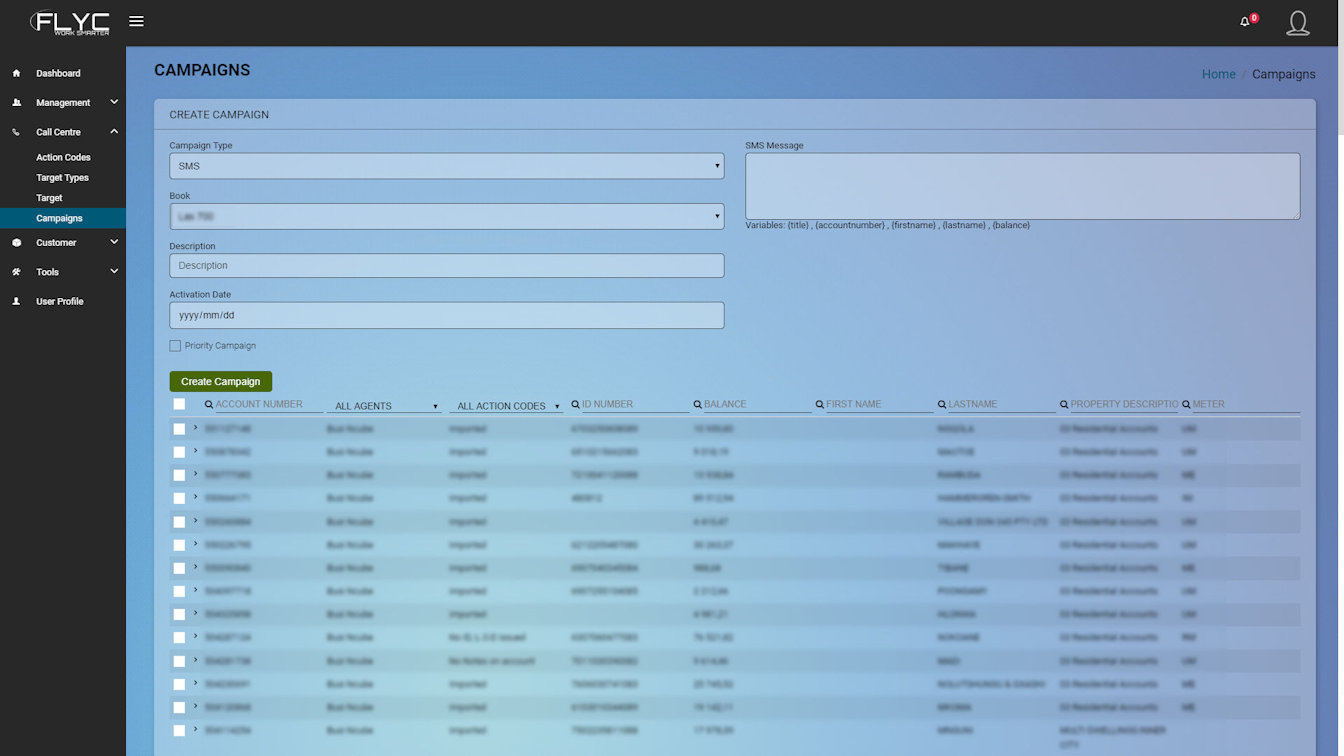The height and width of the screenshot is (756, 1344).
Task: Click into the SMS Message text area
Action: (1023, 186)
